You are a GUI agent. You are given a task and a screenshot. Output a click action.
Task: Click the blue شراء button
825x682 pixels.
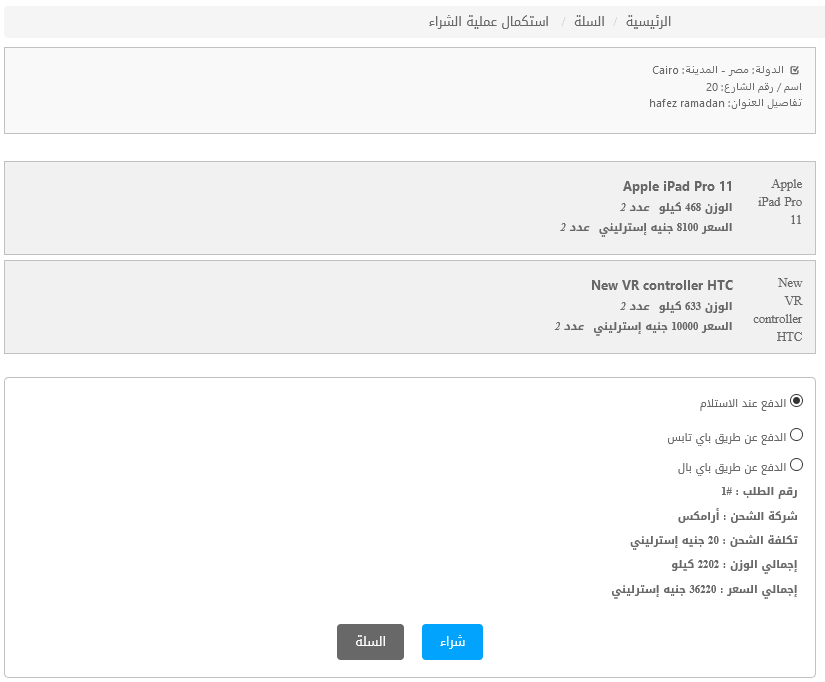point(452,641)
